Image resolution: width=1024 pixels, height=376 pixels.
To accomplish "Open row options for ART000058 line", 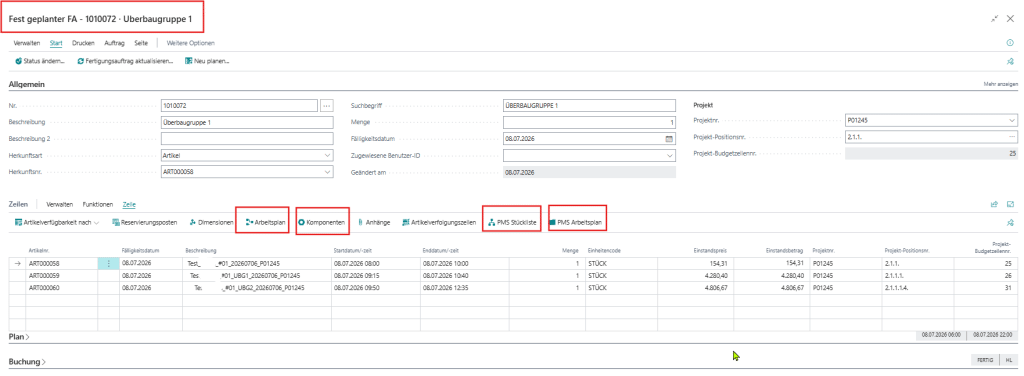I will point(108,264).
